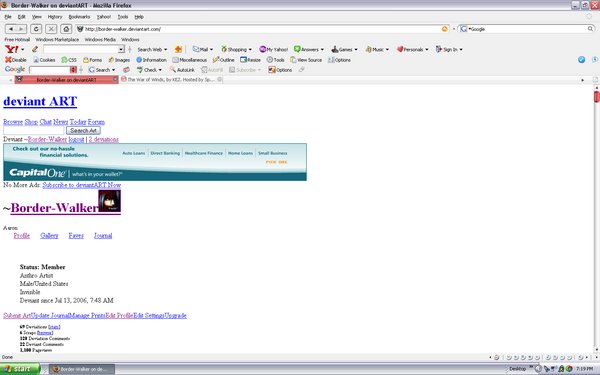Expand the Yahoo Answers dropdown
600x375 pixels.
[322, 50]
